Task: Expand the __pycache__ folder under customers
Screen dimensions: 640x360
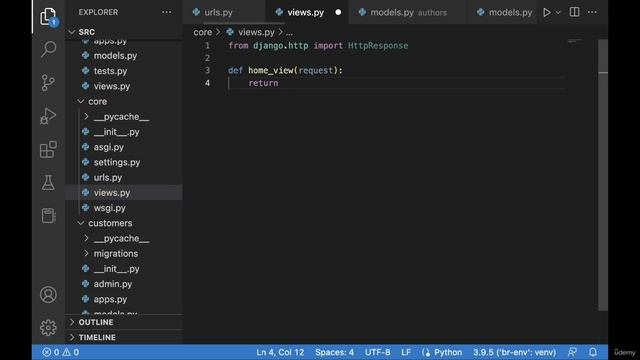Action: coord(122,238)
